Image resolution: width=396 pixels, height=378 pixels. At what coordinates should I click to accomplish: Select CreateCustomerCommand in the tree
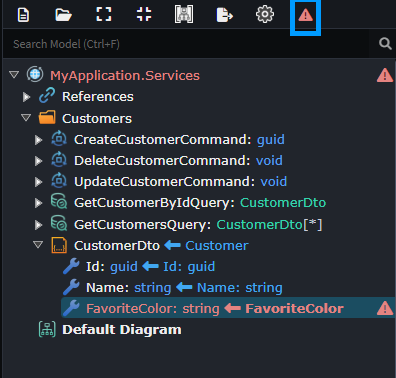click(x=162, y=140)
